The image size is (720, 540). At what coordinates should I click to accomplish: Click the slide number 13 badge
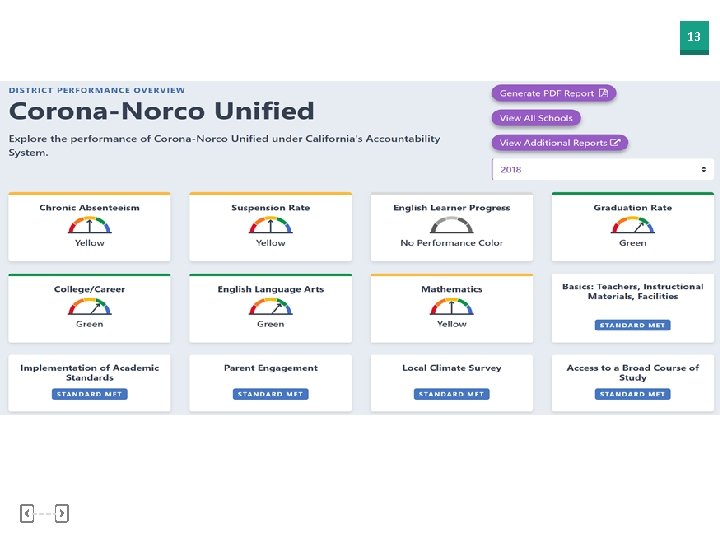pyautogui.click(x=694, y=38)
